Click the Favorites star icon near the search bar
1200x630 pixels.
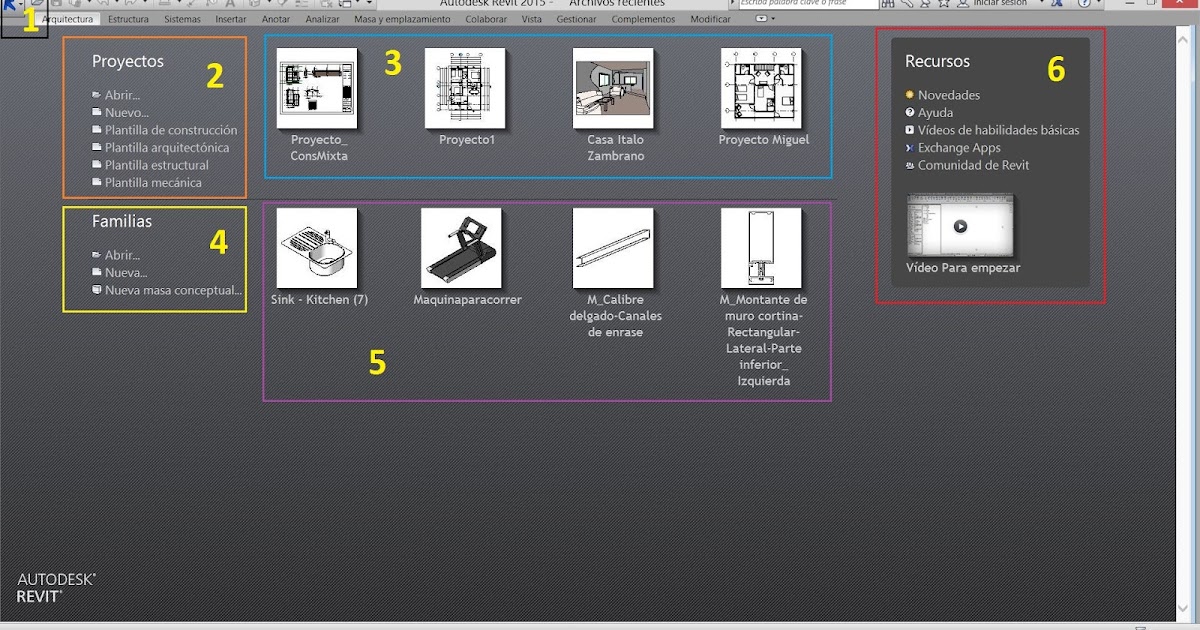pyautogui.click(x=943, y=4)
